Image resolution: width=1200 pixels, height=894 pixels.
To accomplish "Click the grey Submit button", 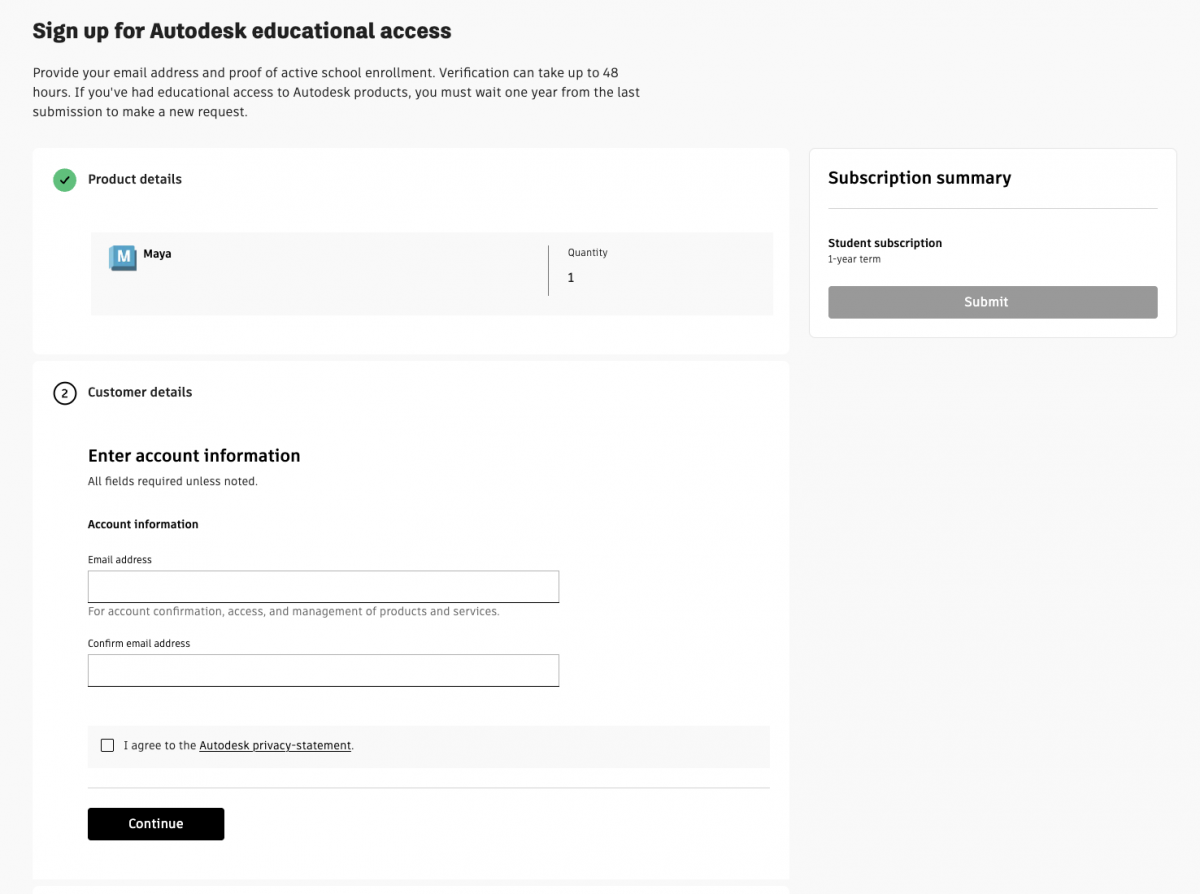I will click(992, 302).
